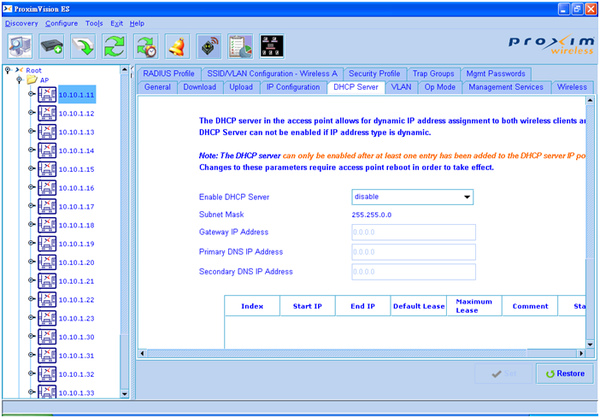Click the scheduled refresh clock toolbar icon
Viewport: 600px width, 418px height.
[146, 46]
